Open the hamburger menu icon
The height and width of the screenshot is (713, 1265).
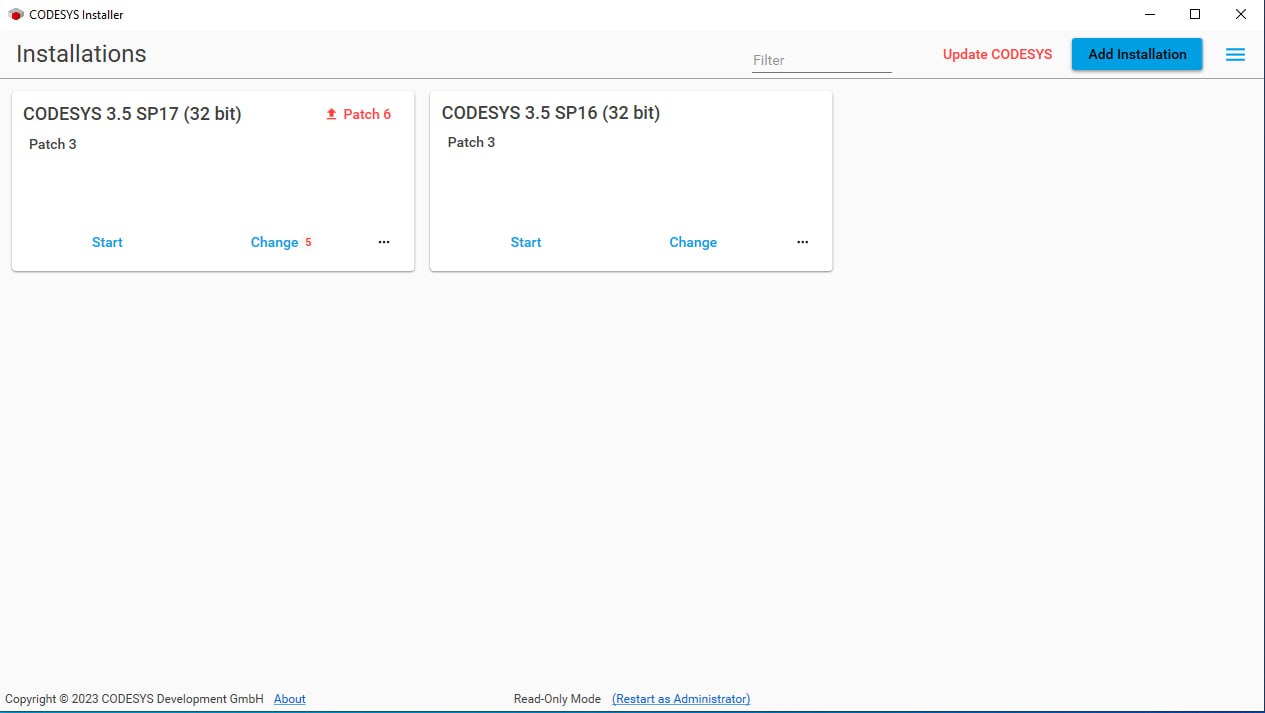[x=1235, y=55]
